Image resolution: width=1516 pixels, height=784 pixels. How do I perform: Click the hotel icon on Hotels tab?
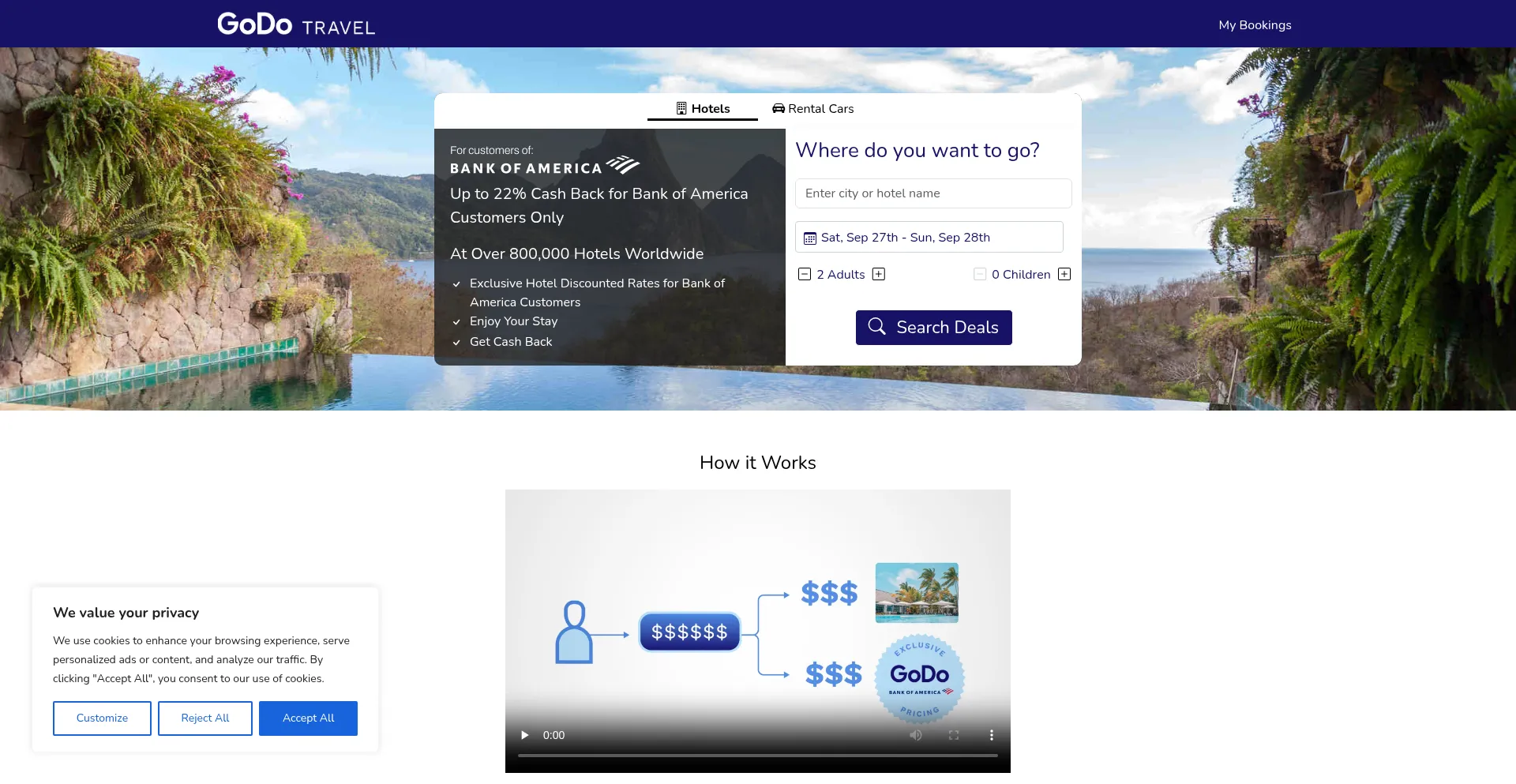[681, 108]
